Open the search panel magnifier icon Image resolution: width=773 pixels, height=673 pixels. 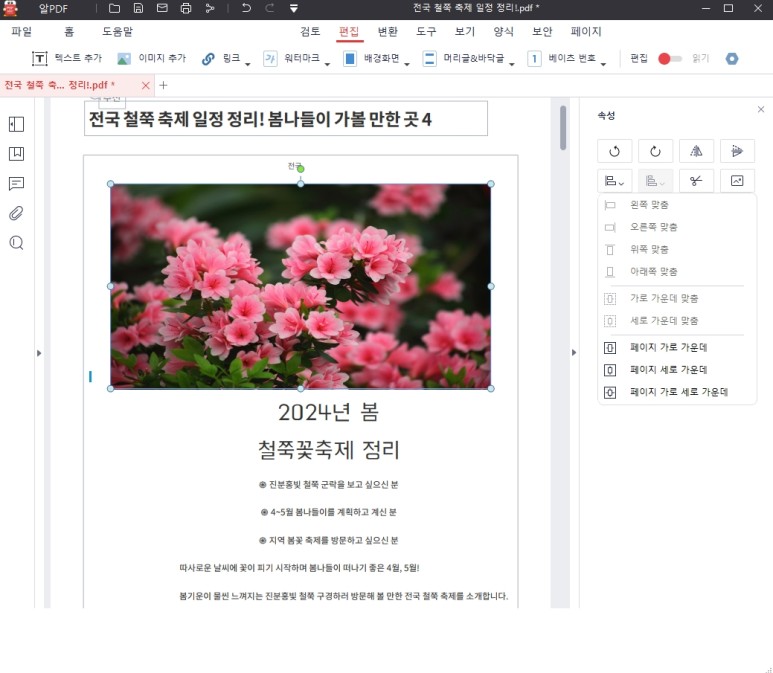pyautogui.click(x=16, y=243)
